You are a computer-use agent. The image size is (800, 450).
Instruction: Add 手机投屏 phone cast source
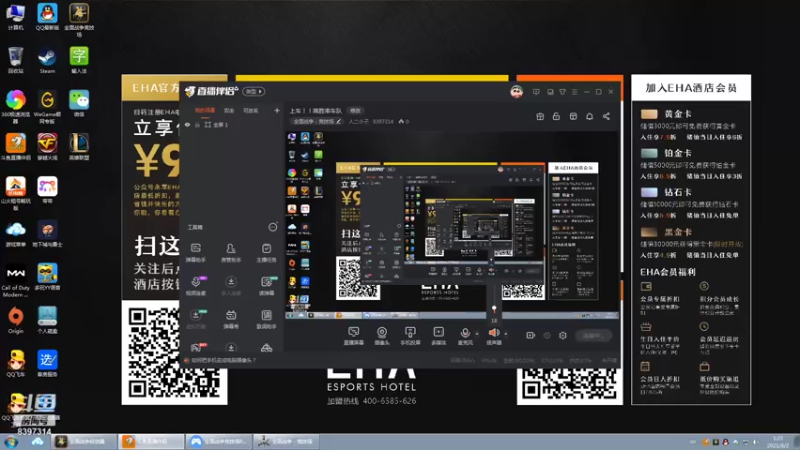pyautogui.click(x=410, y=336)
